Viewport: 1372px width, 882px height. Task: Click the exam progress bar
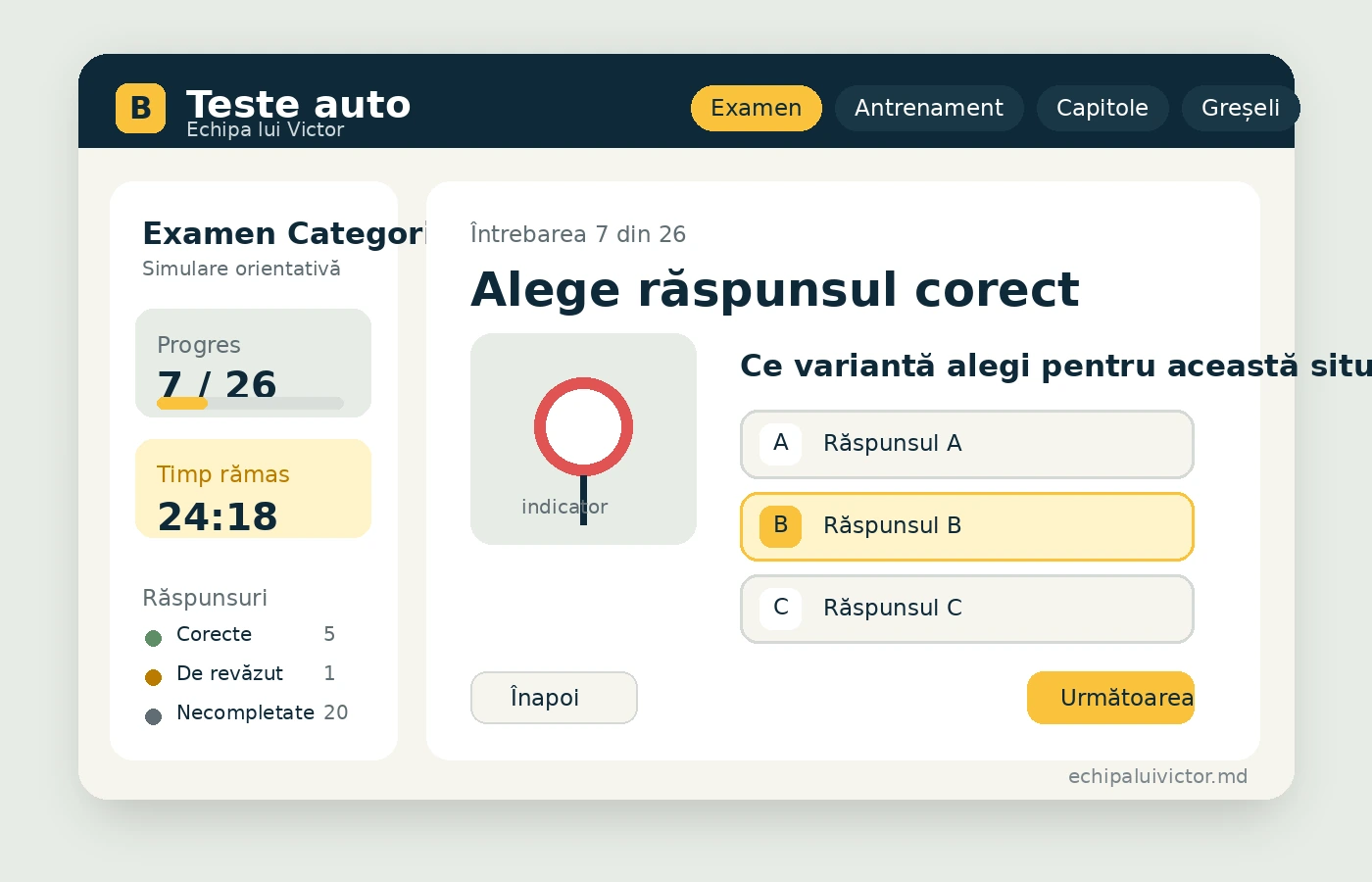click(x=250, y=403)
